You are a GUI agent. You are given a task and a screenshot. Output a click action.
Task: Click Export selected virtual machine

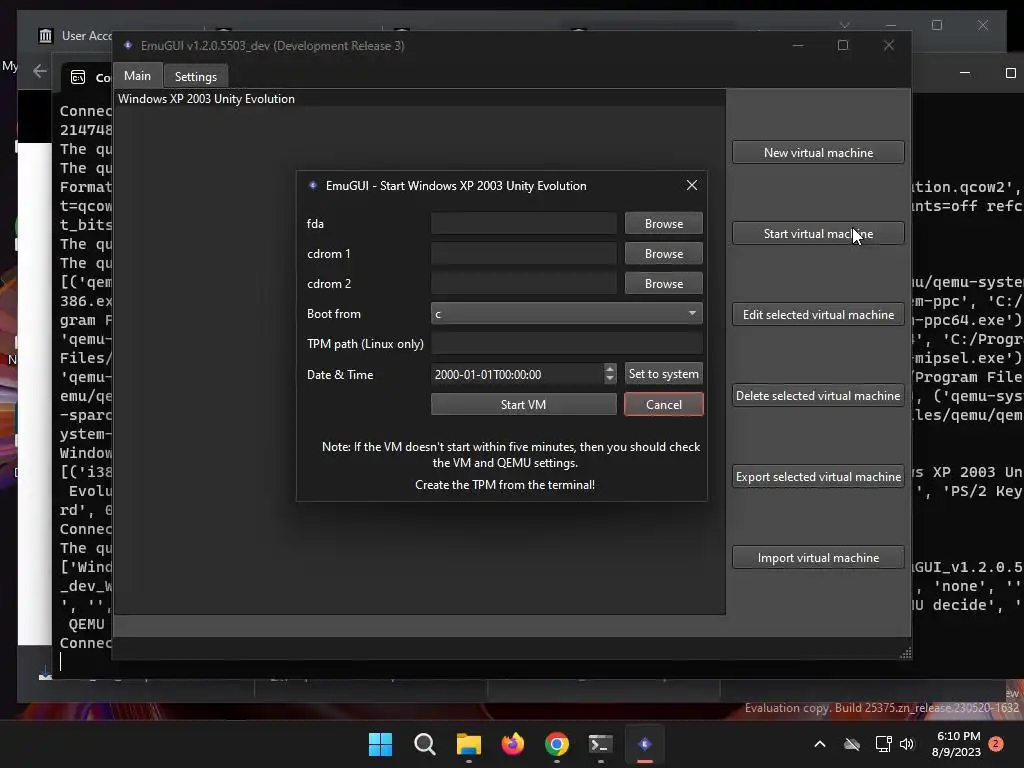tap(818, 476)
